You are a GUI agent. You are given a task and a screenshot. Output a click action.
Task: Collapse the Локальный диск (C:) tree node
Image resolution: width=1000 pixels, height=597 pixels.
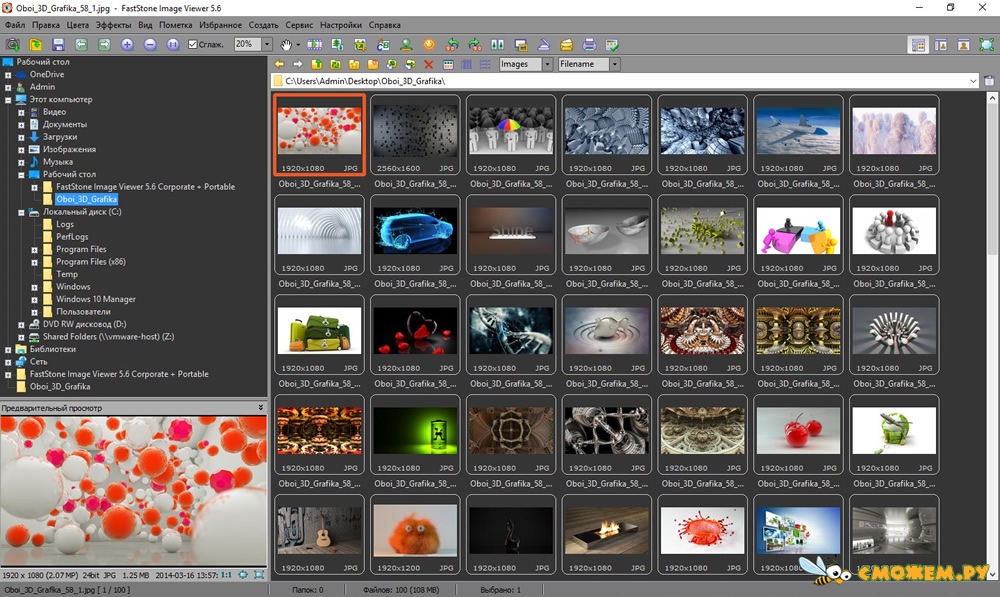click(x=21, y=212)
